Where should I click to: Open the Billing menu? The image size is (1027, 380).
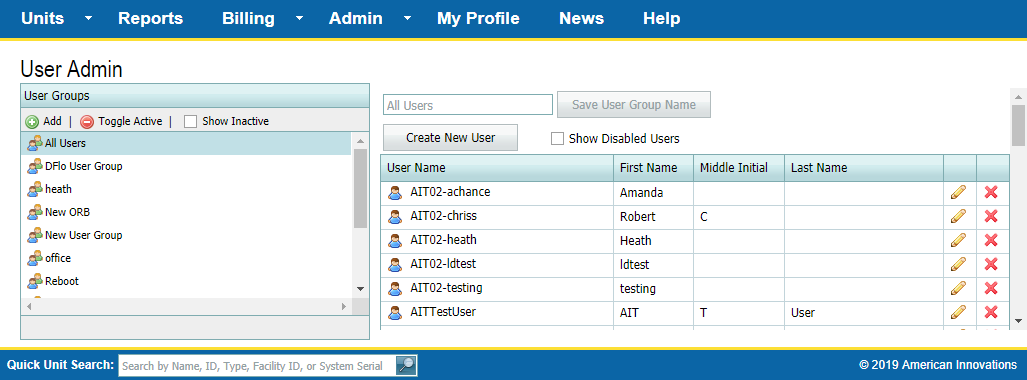click(248, 18)
